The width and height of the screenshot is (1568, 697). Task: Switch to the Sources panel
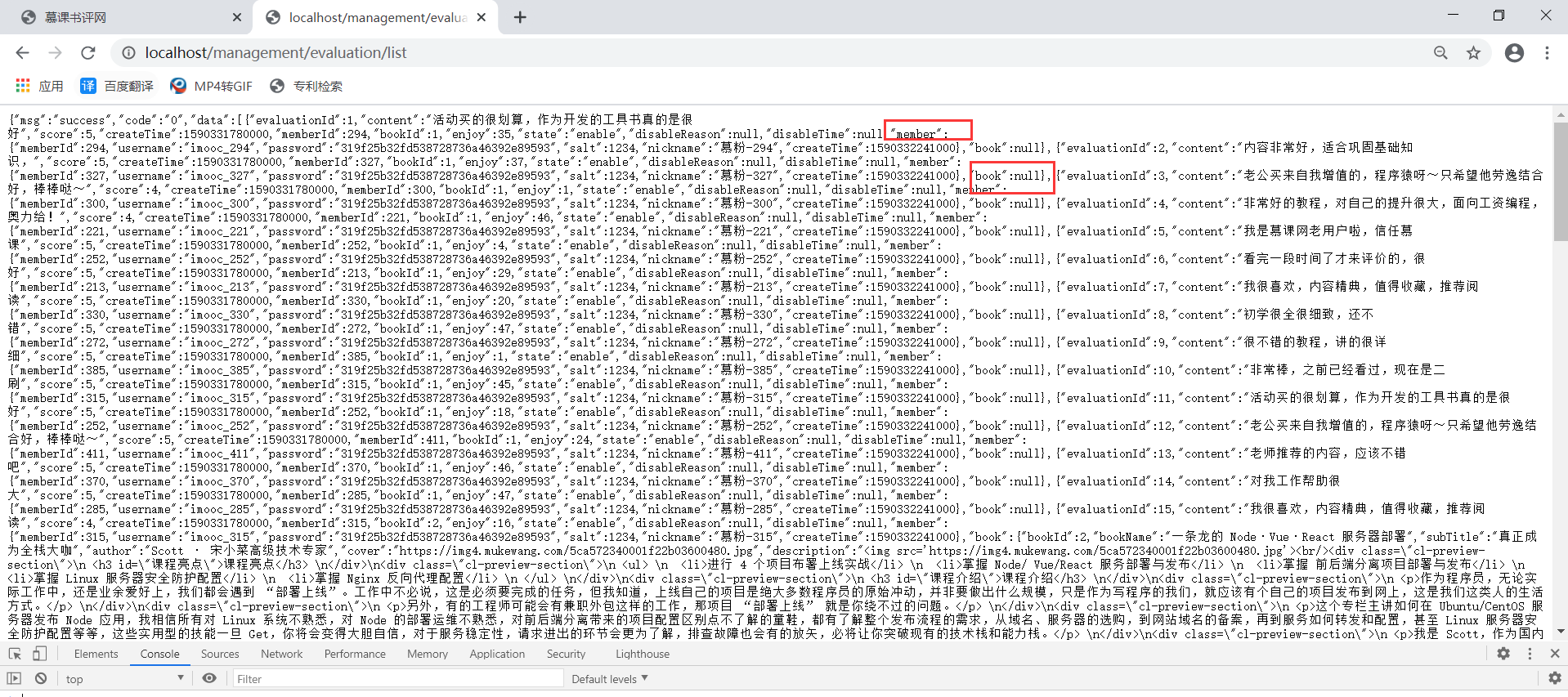[220, 654]
